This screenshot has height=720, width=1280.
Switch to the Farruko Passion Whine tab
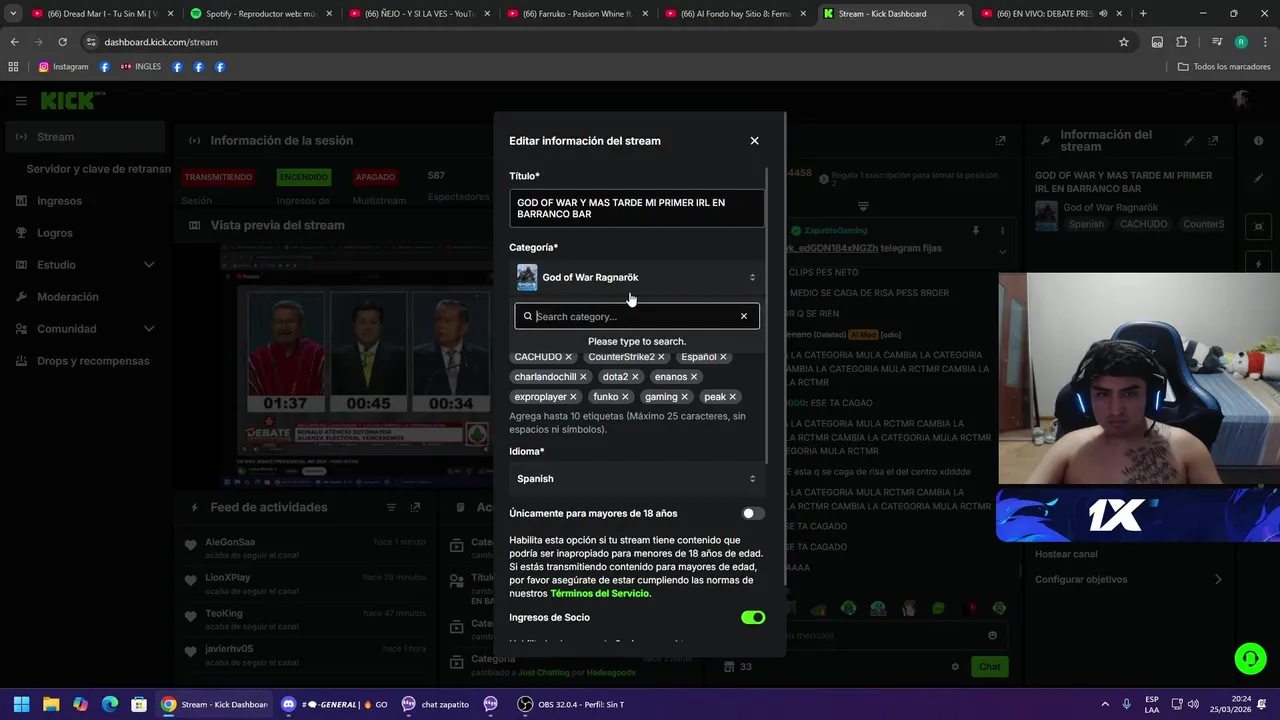click(576, 14)
